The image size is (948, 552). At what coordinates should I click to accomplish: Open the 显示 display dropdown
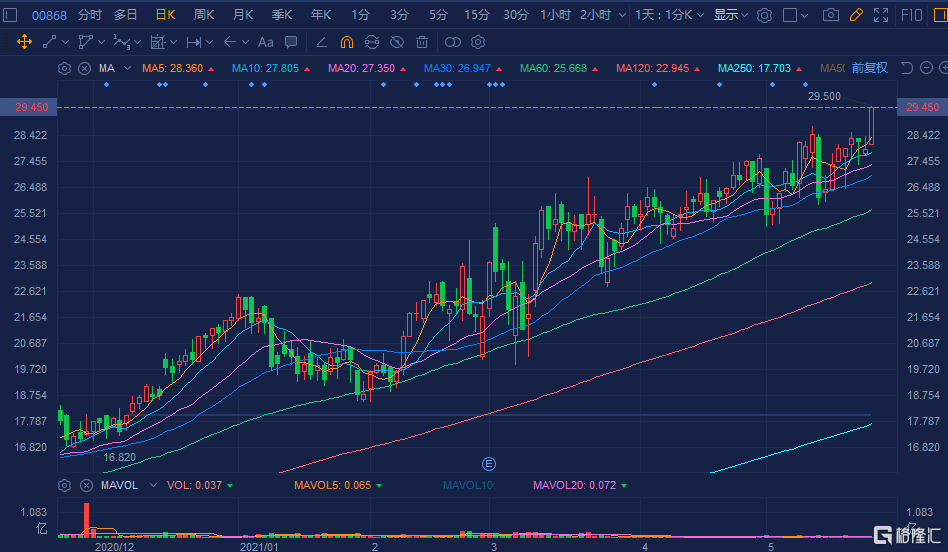coord(731,15)
